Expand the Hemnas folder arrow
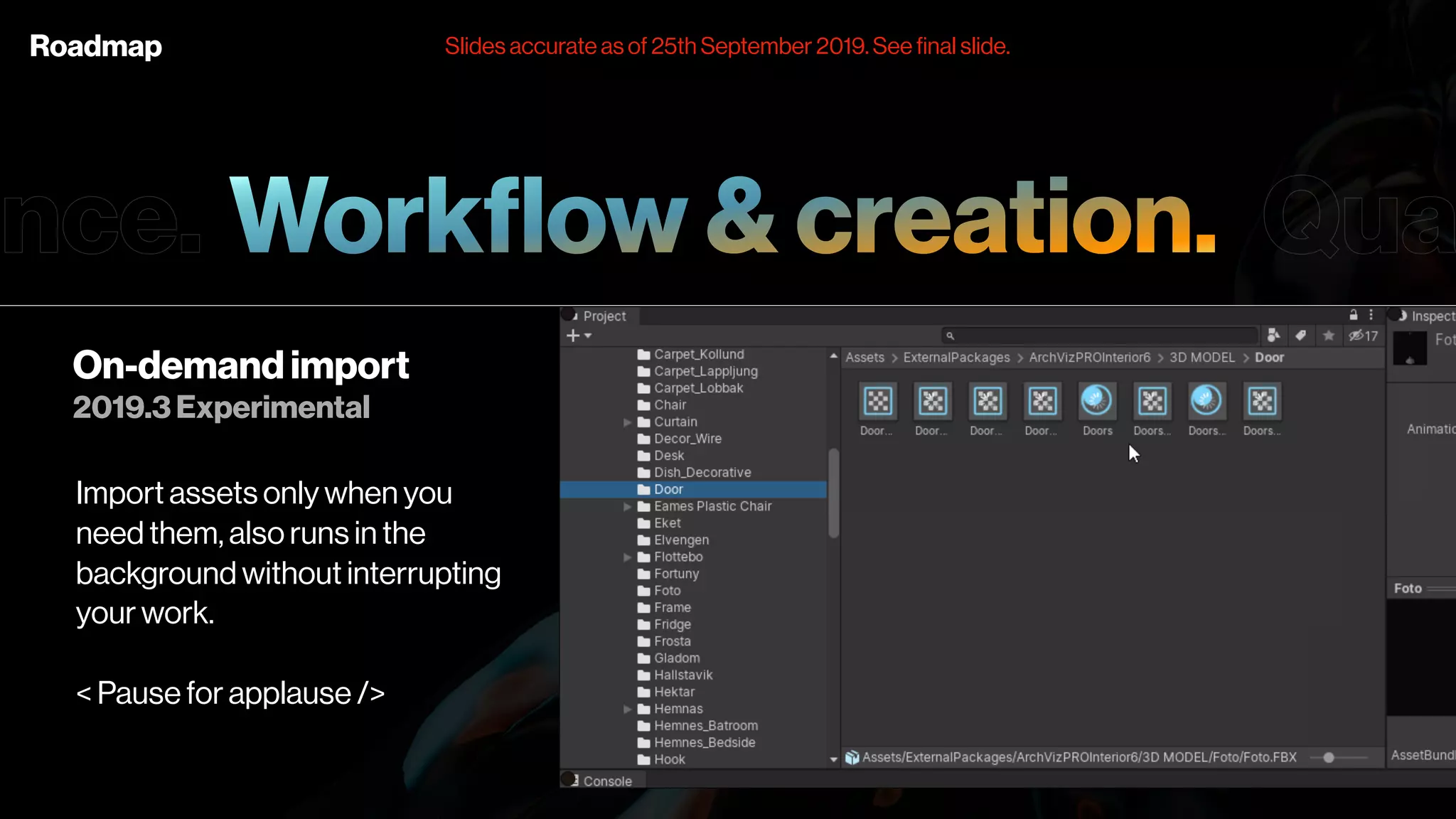 point(627,709)
